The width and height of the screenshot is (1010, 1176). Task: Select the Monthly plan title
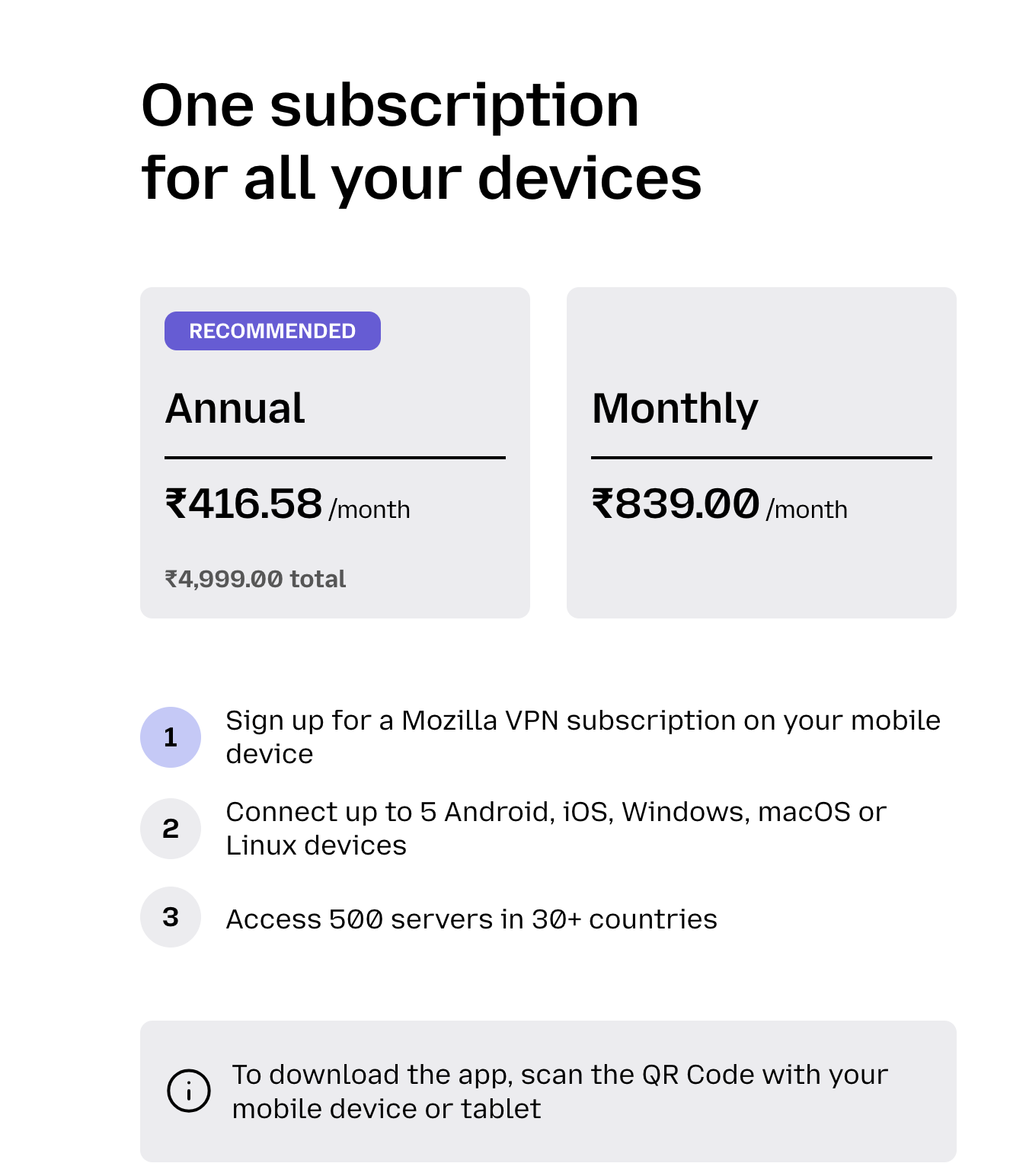click(x=675, y=408)
